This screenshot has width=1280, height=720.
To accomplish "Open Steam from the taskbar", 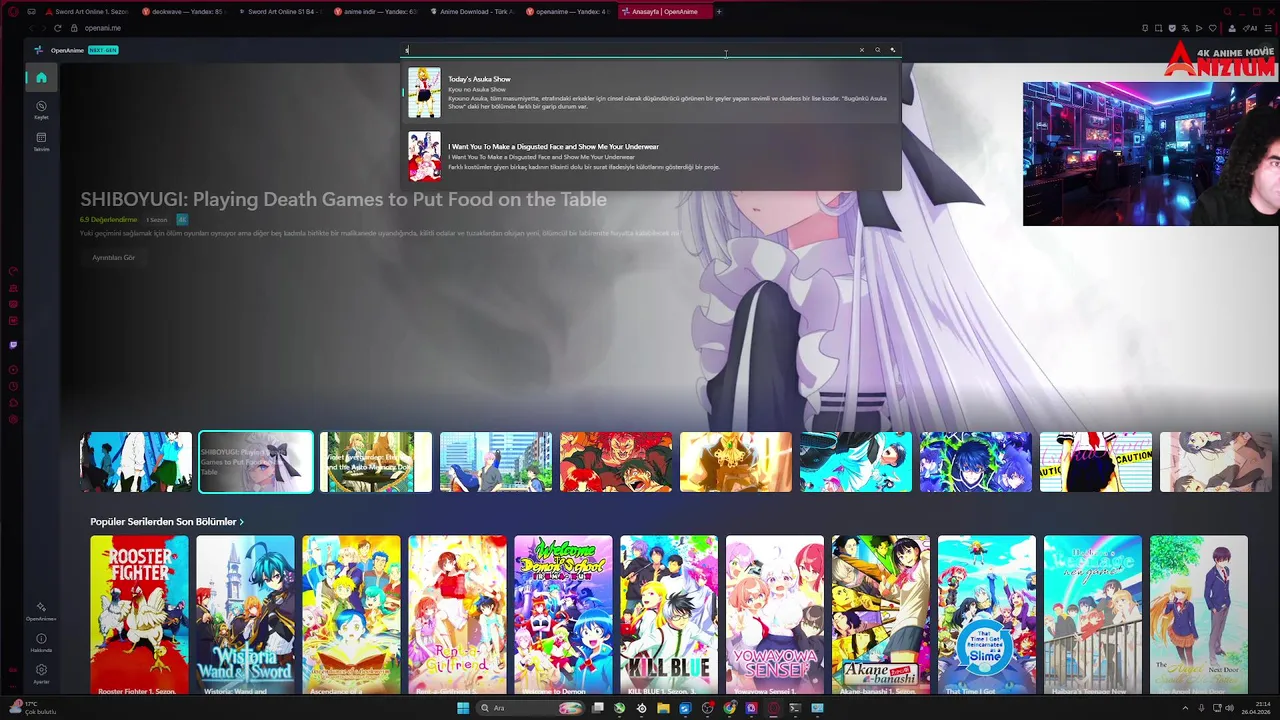I will coord(641,708).
